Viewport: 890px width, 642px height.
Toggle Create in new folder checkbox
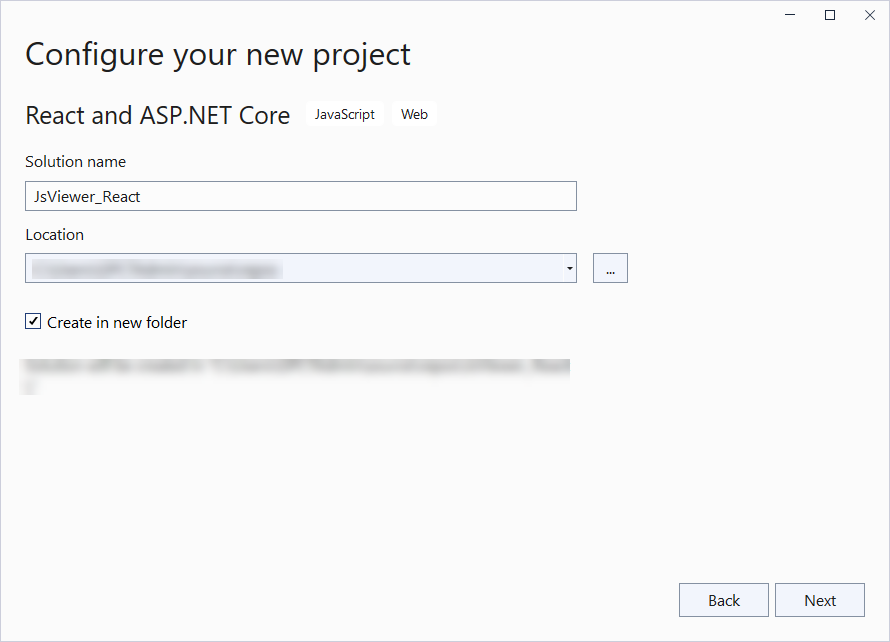pyautogui.click(x=33, y=322)
